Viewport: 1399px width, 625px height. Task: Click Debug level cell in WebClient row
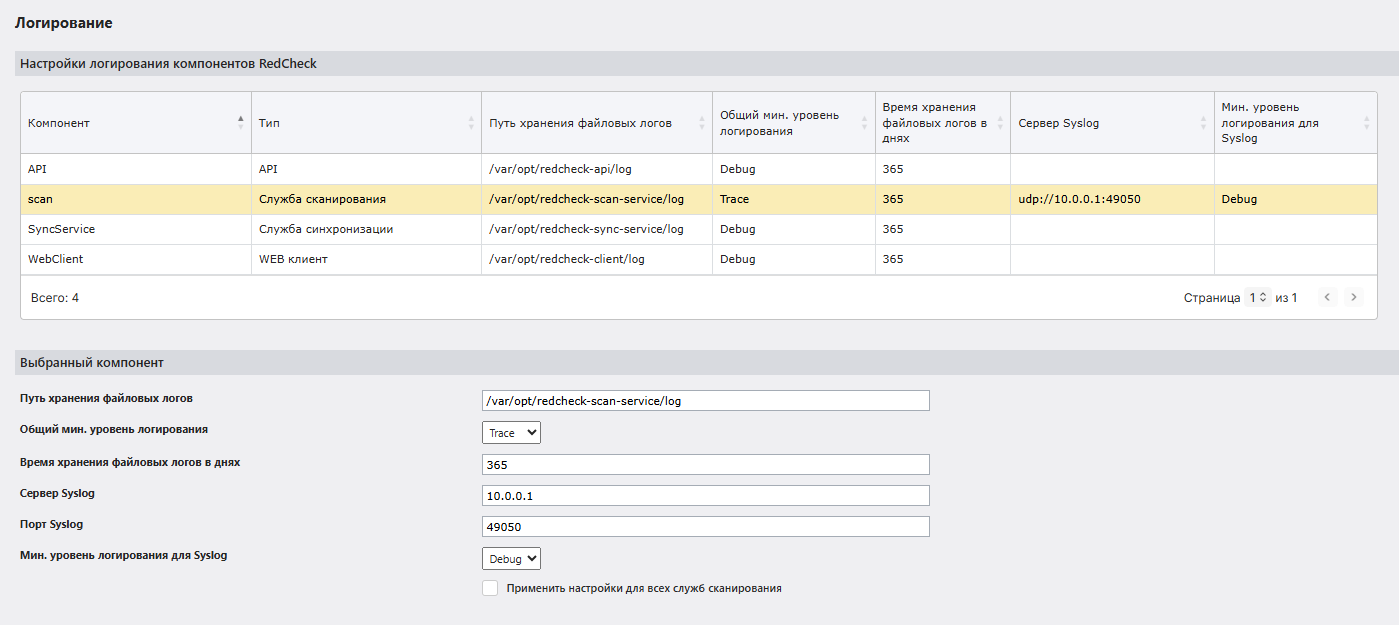793,259
